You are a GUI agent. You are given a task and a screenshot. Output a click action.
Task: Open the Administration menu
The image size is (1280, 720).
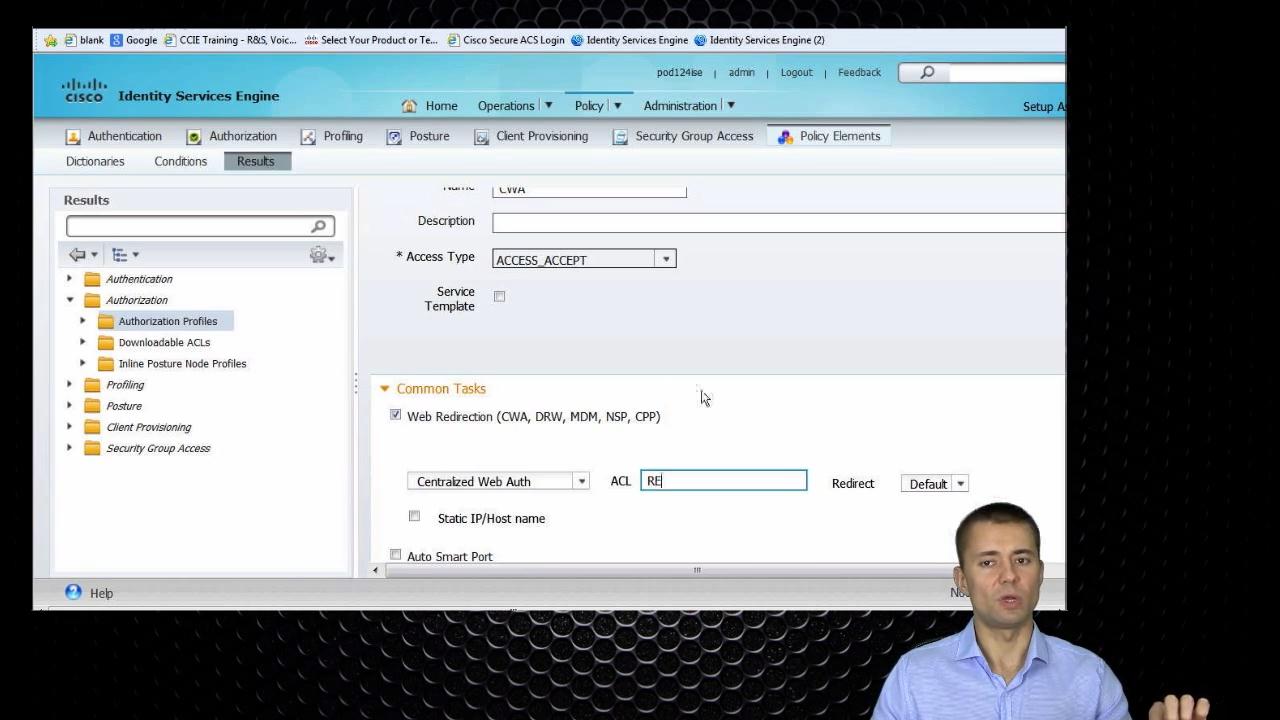[689, 106]
